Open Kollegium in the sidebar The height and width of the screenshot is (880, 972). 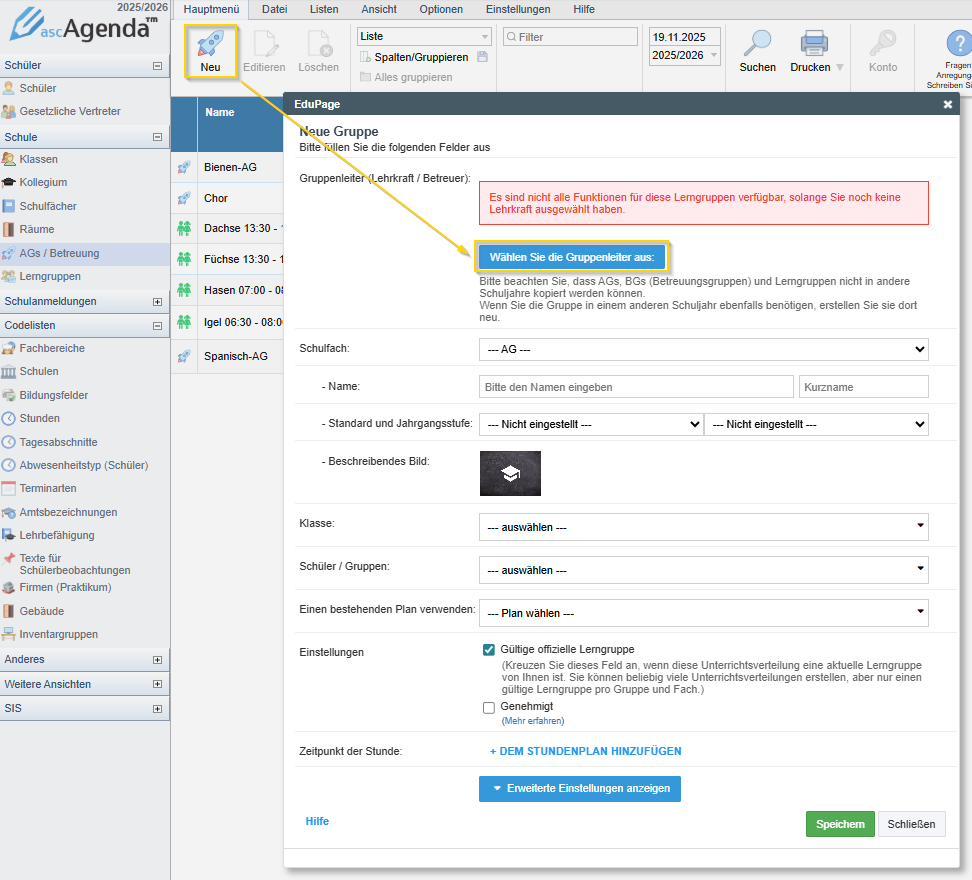[43, 182]
